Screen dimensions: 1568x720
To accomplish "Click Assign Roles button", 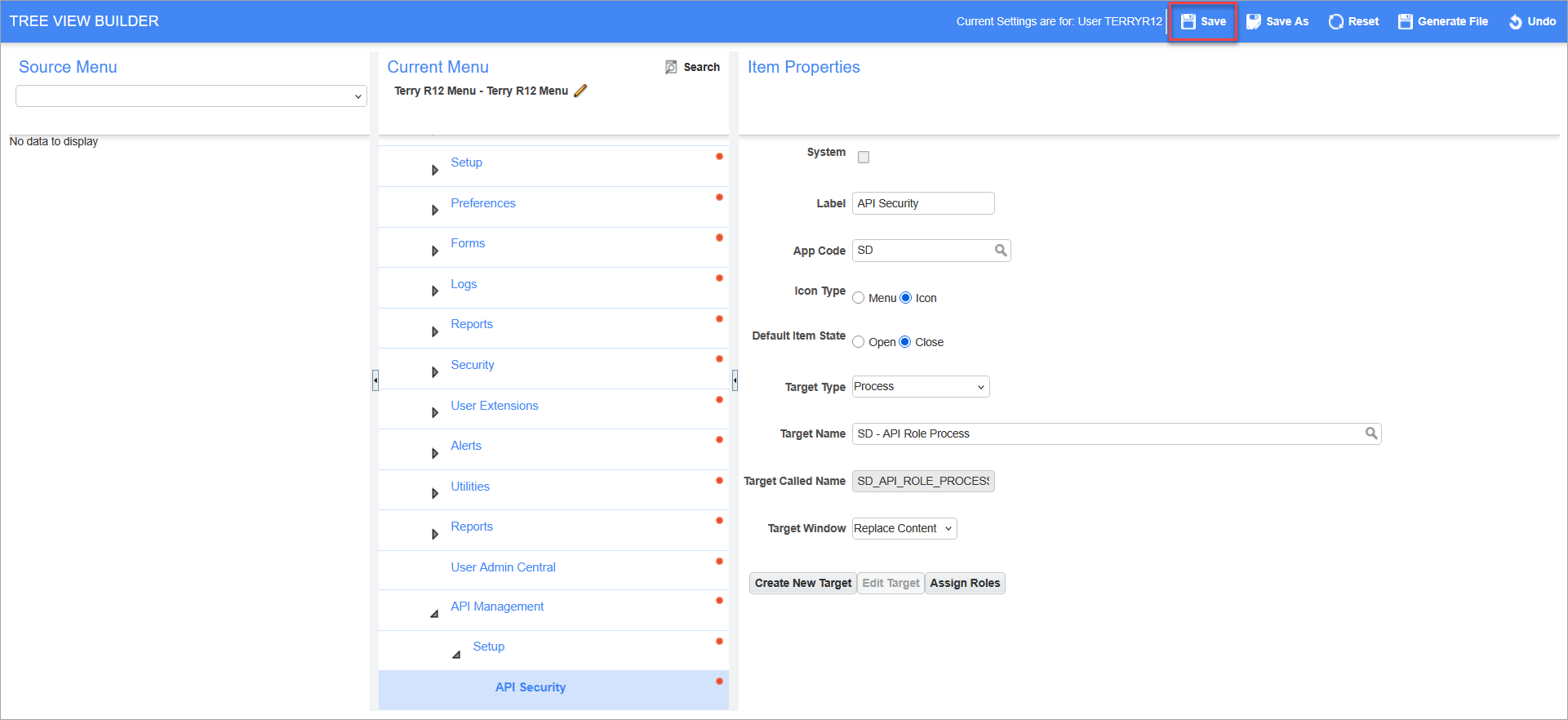I will [x=965, y=583].
